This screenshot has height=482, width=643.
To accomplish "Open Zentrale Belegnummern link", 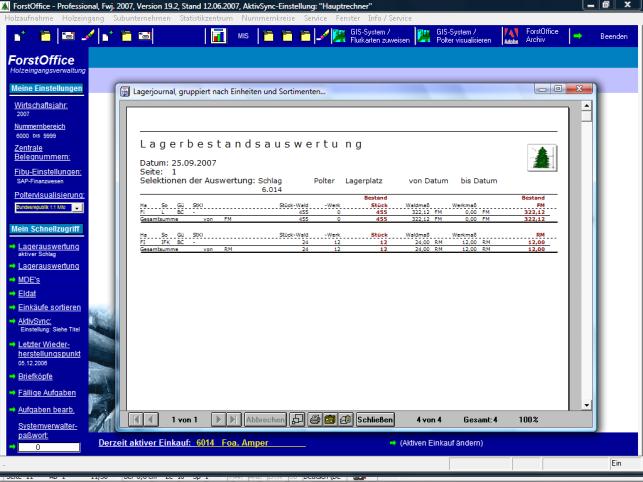I will [42, 152].
